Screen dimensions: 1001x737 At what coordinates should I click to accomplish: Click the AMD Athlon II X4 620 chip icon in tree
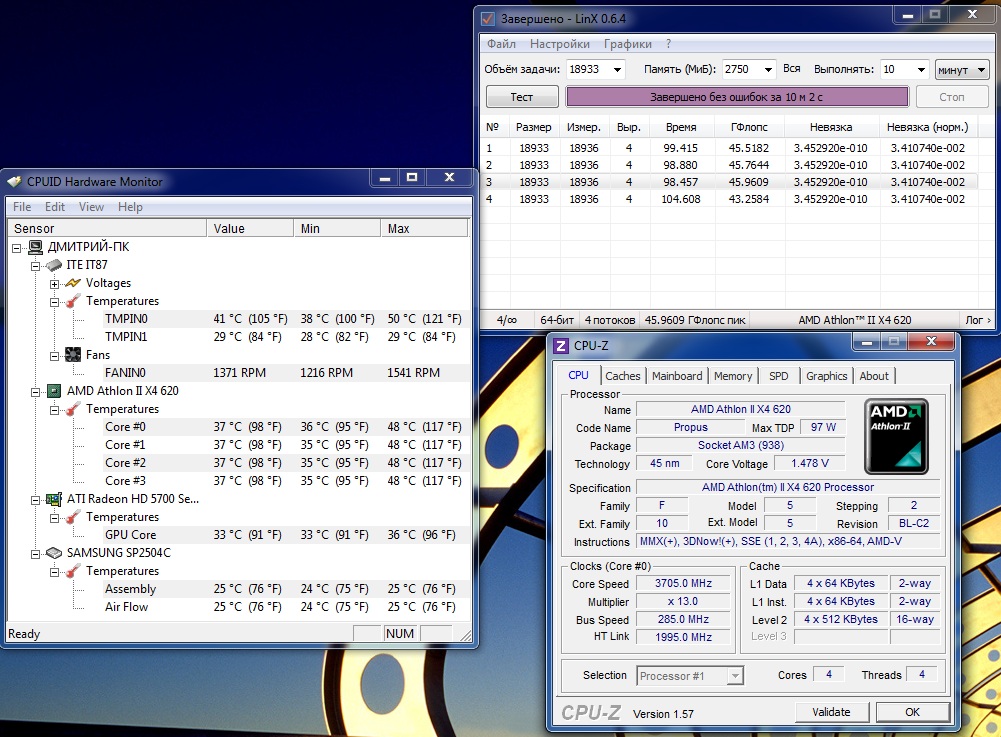click(54, 391)
